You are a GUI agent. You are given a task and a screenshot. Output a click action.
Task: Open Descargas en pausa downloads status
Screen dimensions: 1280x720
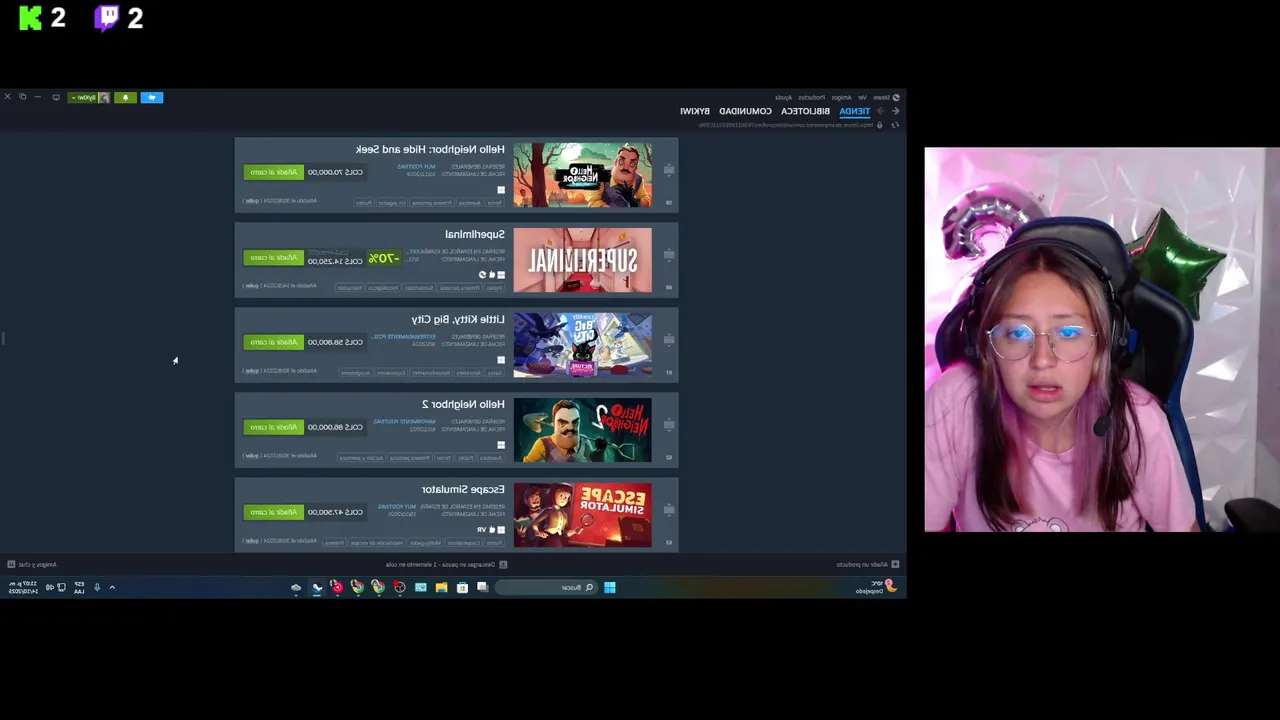446,564
